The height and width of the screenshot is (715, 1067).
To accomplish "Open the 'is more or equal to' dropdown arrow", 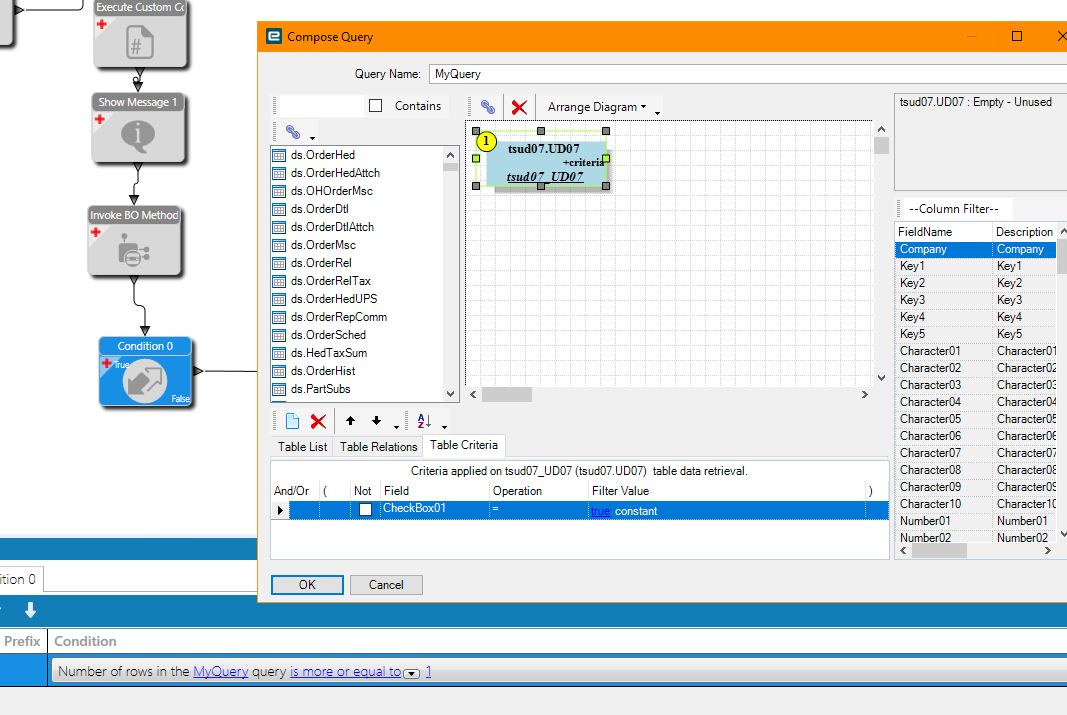I will [x=411, y=674].
